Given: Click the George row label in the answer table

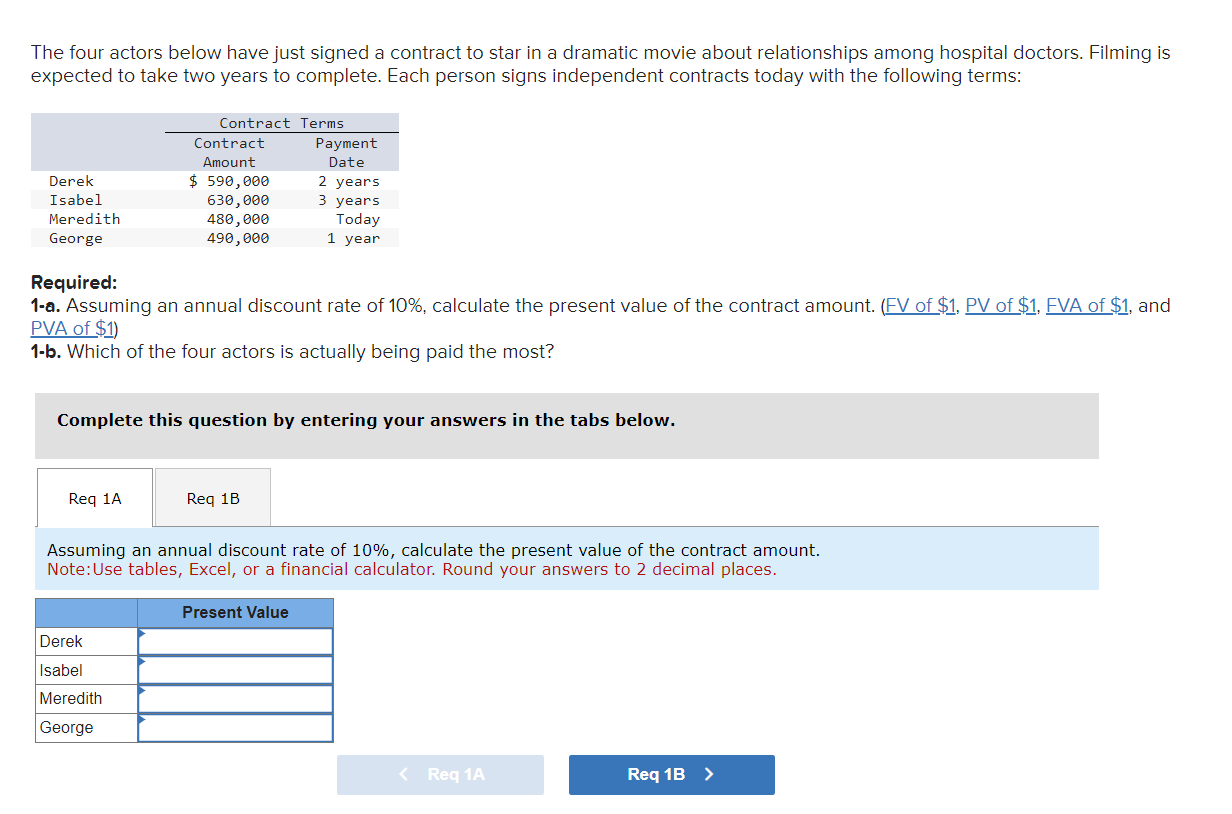Looking at the screenshot, I should (x=67, y=728).
